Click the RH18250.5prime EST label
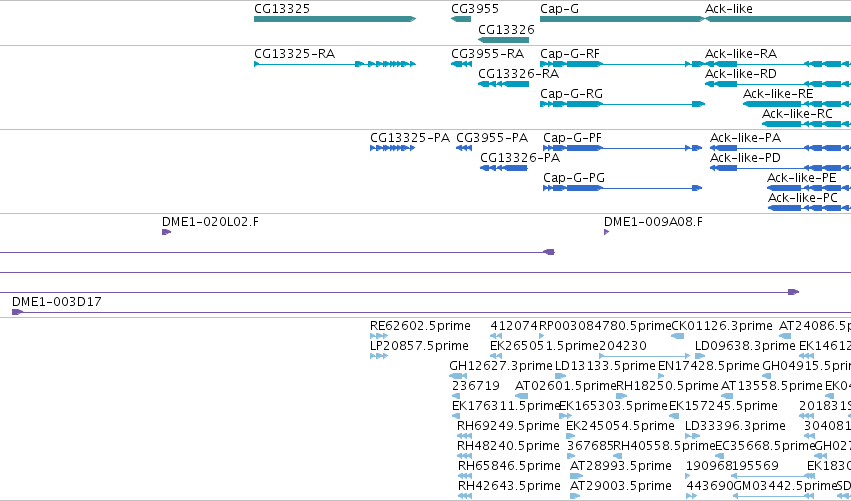This screenshot has width=851, height=501. click(668, 386)
